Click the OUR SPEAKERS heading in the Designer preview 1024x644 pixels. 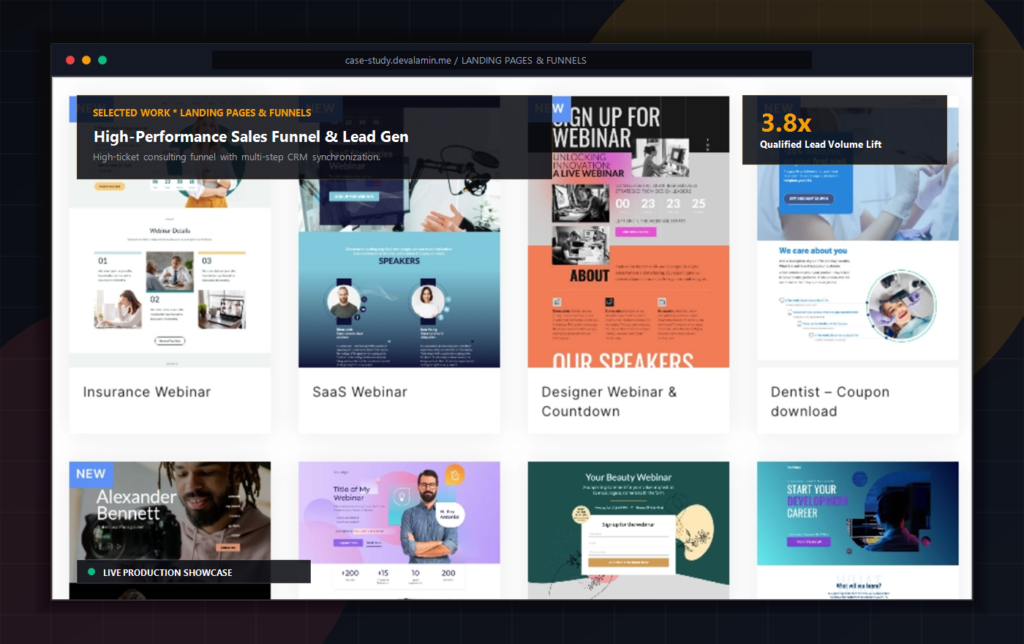pyautogui.click(x=623, y=360)
